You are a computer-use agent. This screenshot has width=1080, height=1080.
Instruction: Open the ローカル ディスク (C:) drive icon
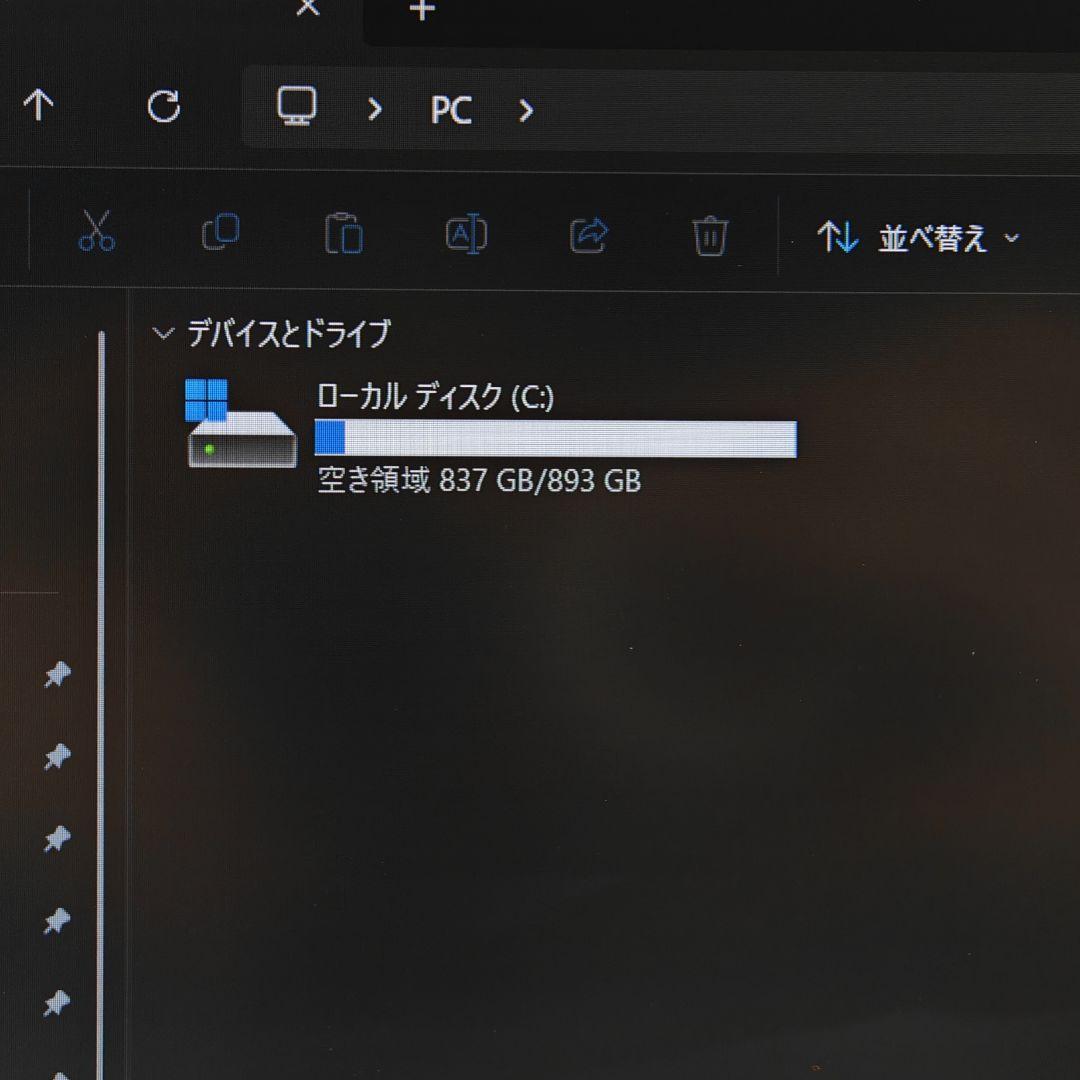(x=240, y=423)
